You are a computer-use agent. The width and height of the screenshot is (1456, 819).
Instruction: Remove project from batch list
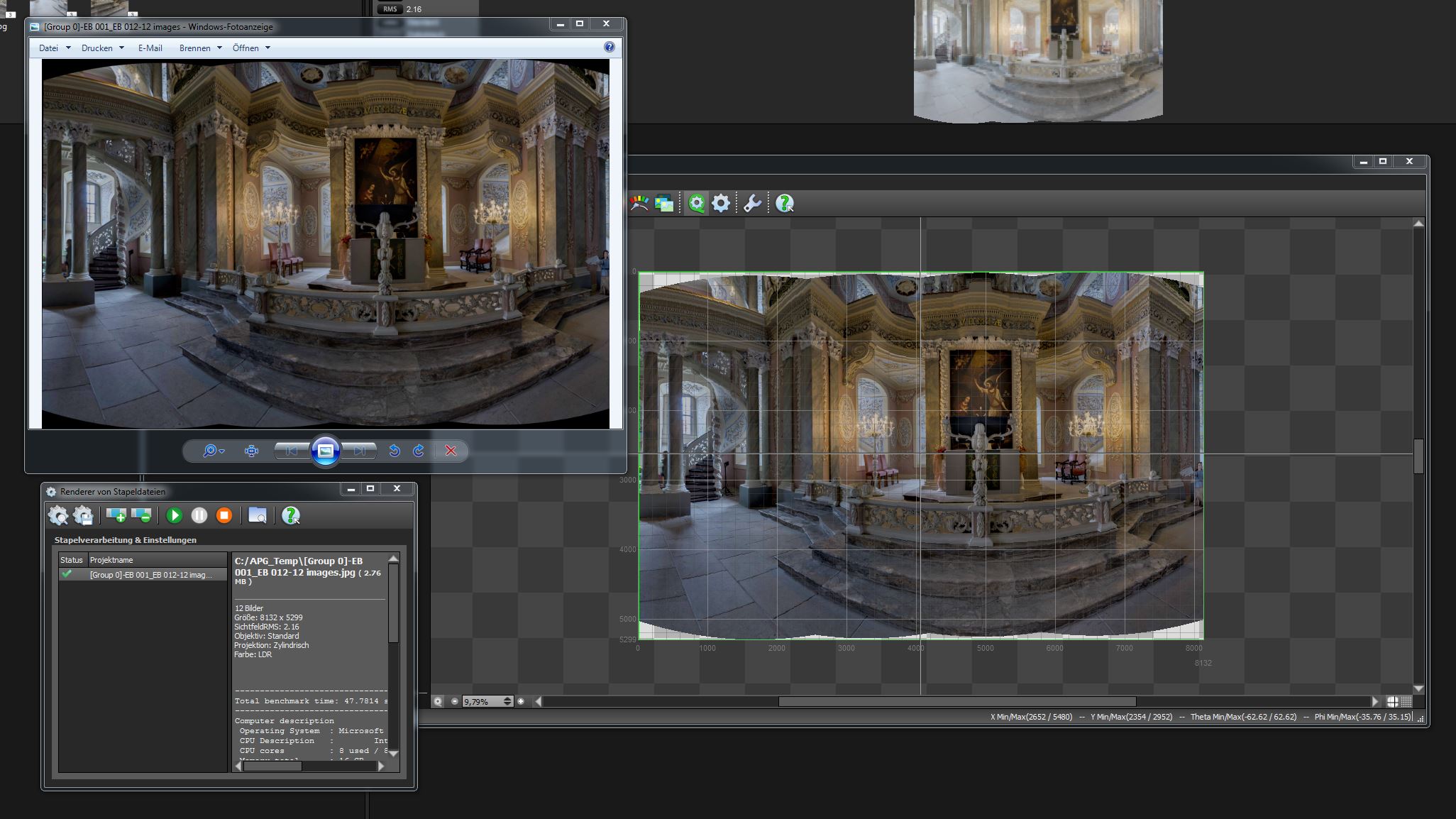[141, 516]
